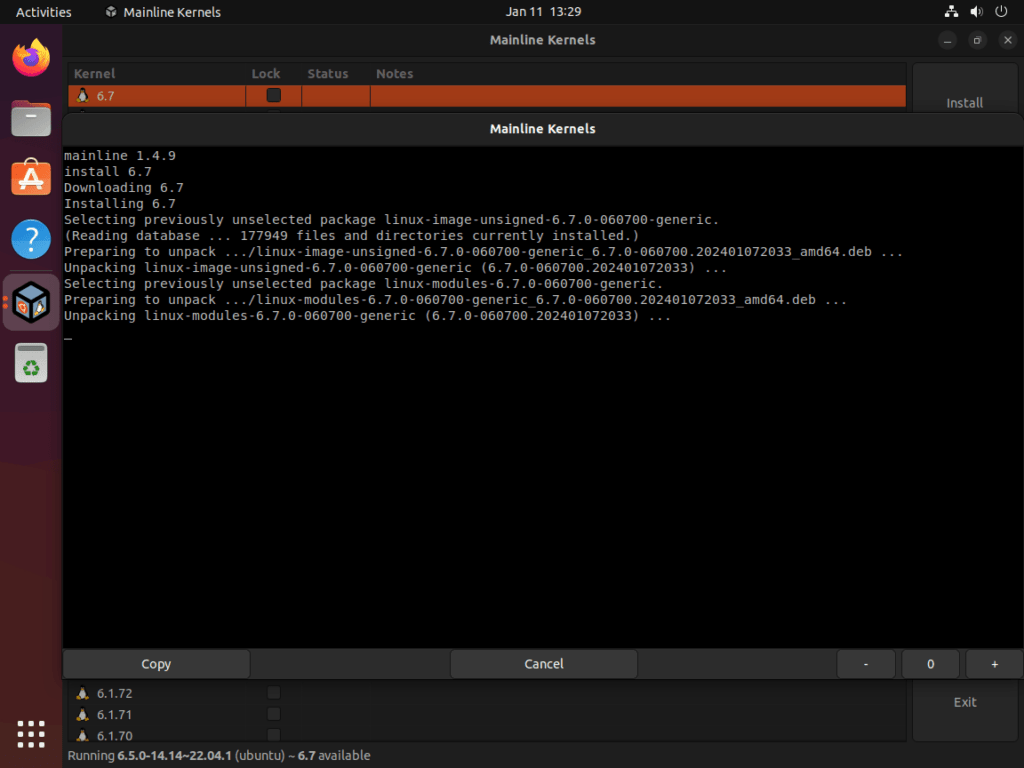
Task: Open Firefox from the dock
Action: coord(30,58)
